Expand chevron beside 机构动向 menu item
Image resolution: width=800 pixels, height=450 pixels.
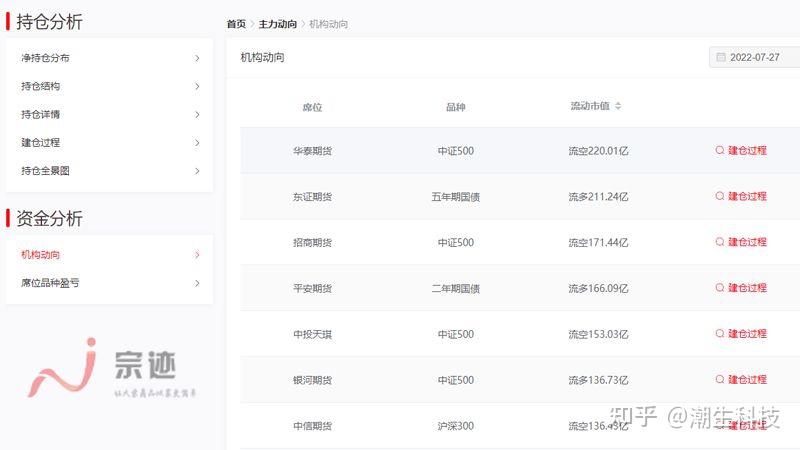pos(197,255)
